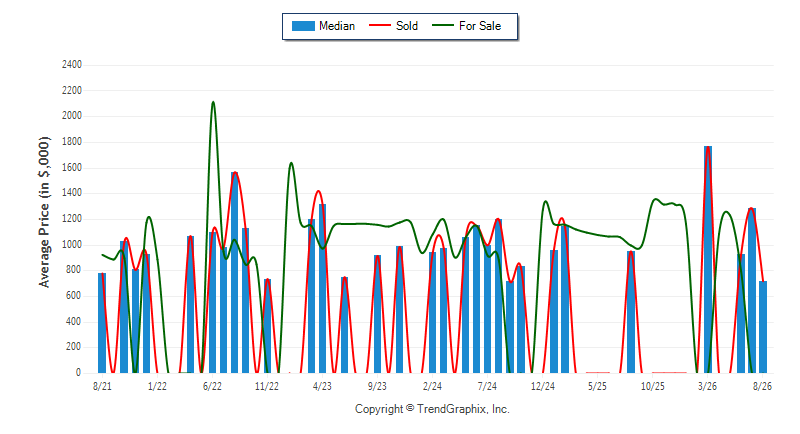Click the For Sale peak above 6/22
The width and height of the screenshot is (800, 434).
pos(213,102)
